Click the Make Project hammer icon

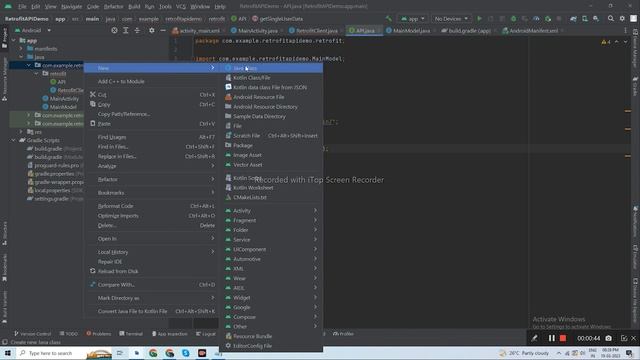point(389,19)
